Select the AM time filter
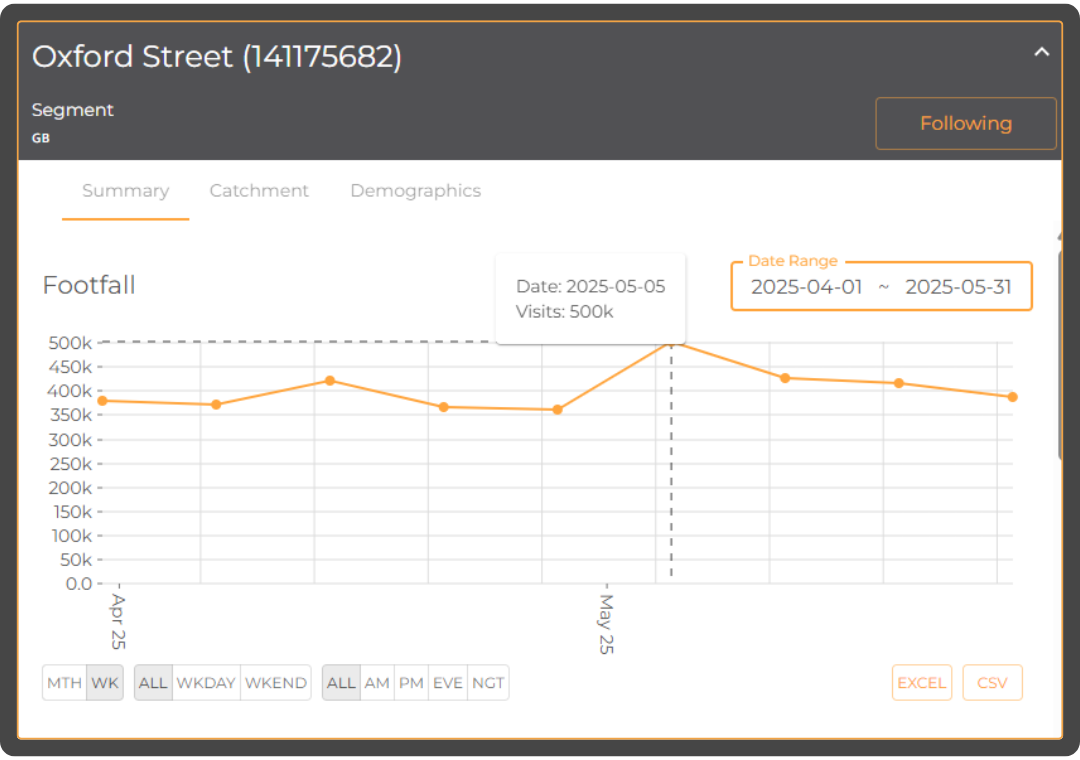This screenshot has width=1080, height=760. (x=377, y=683)
